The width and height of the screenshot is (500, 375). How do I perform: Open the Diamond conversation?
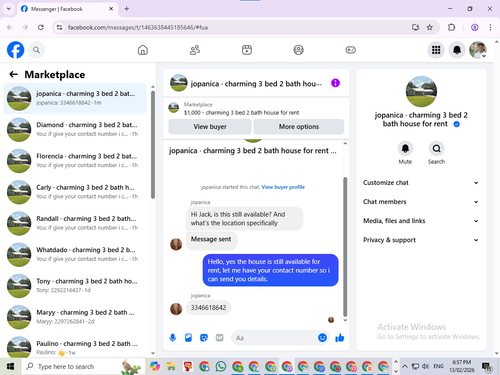[x=75, y=129]
